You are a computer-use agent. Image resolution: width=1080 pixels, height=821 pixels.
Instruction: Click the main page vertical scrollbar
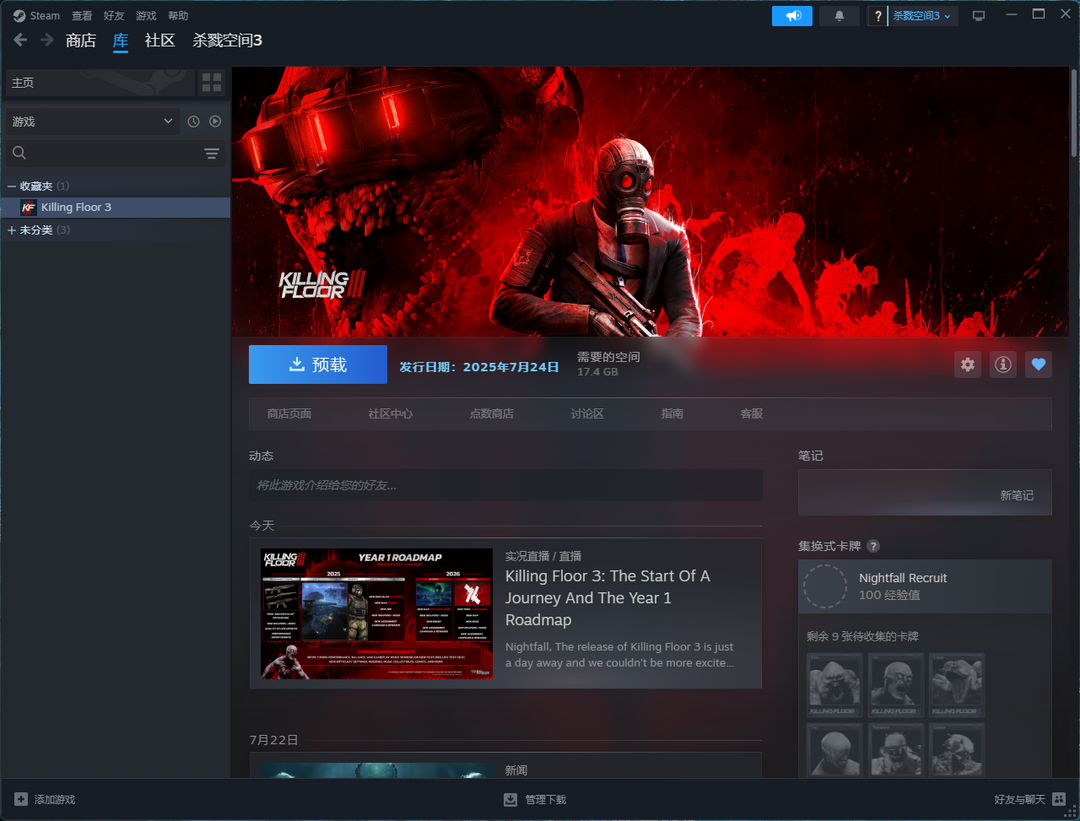1074,114
